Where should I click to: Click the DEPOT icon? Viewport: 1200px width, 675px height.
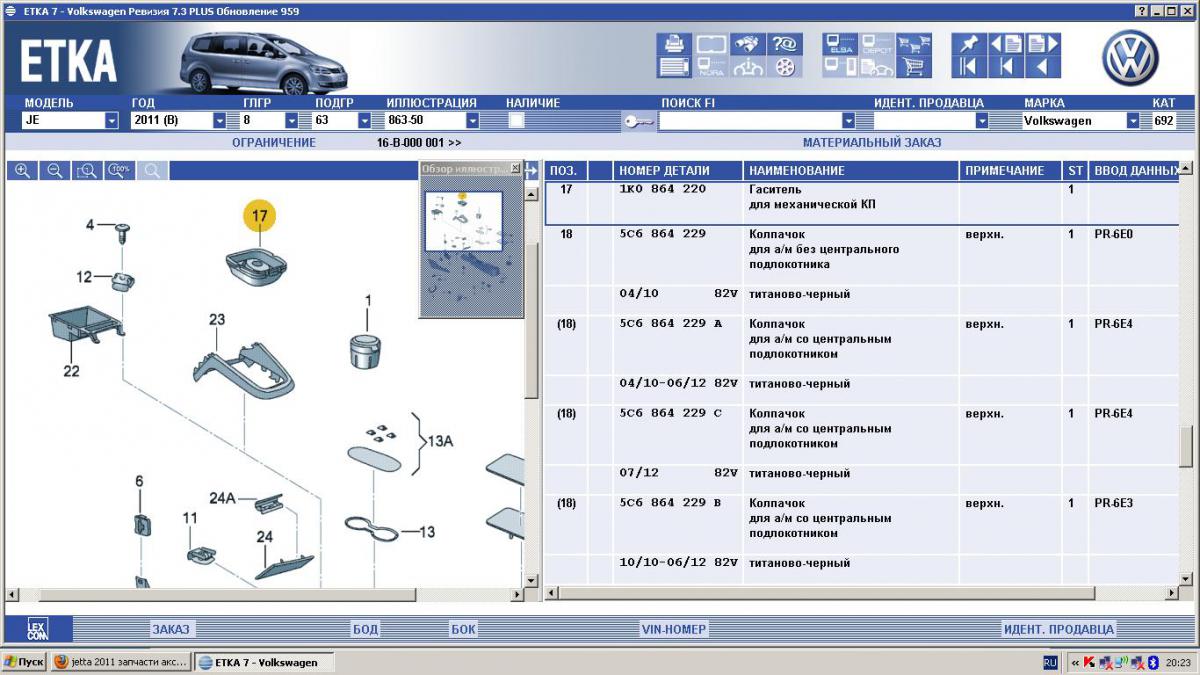click(876, 44)
